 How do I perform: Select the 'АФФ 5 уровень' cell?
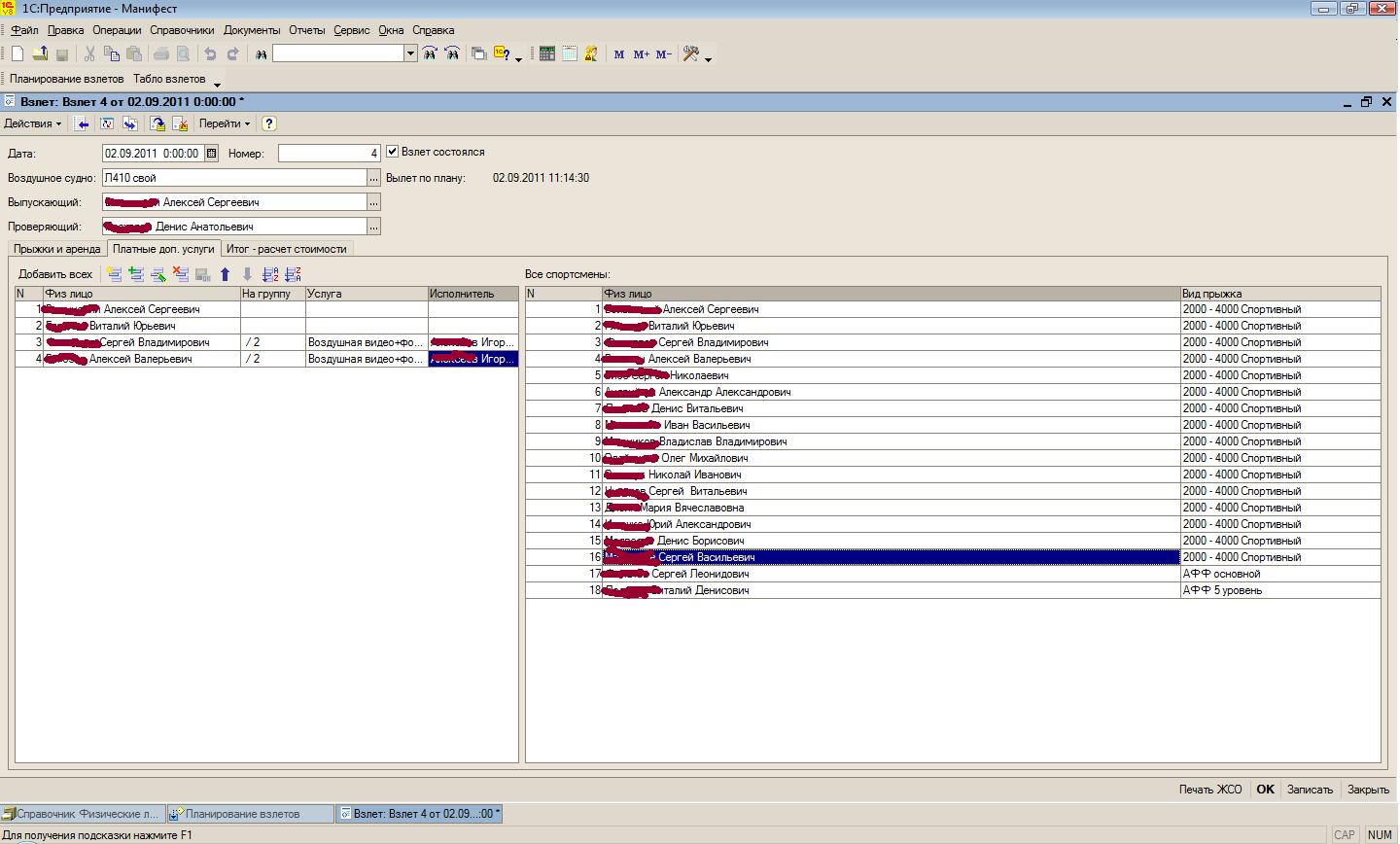click(x=1280, y=590)
